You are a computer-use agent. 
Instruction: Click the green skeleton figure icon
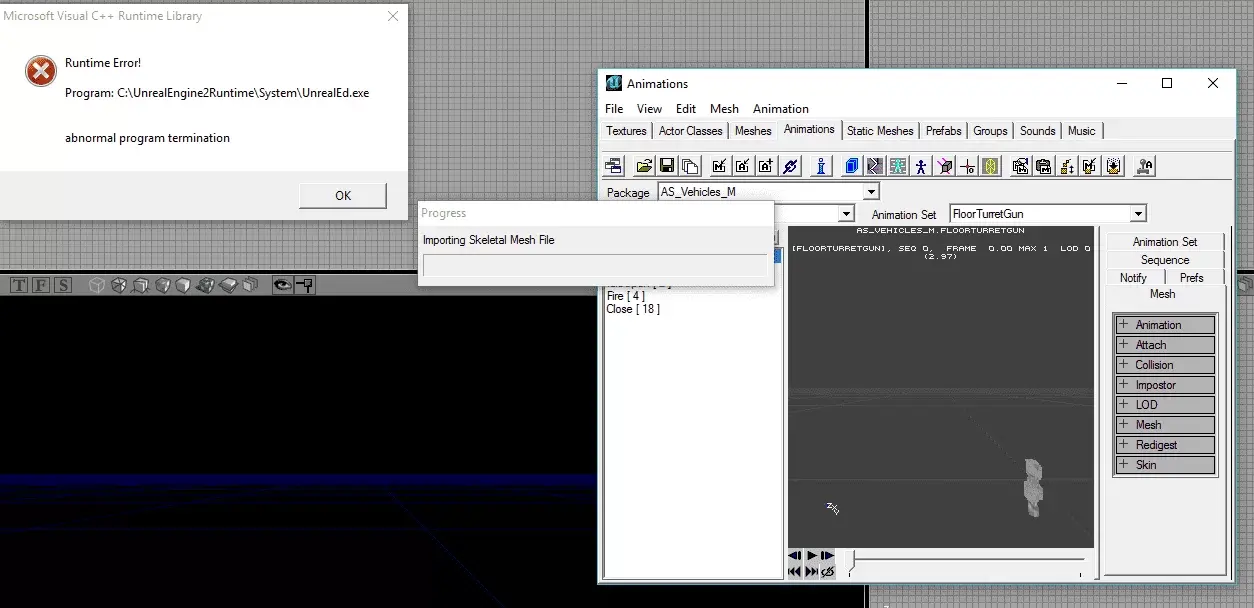tap(898, 166)
